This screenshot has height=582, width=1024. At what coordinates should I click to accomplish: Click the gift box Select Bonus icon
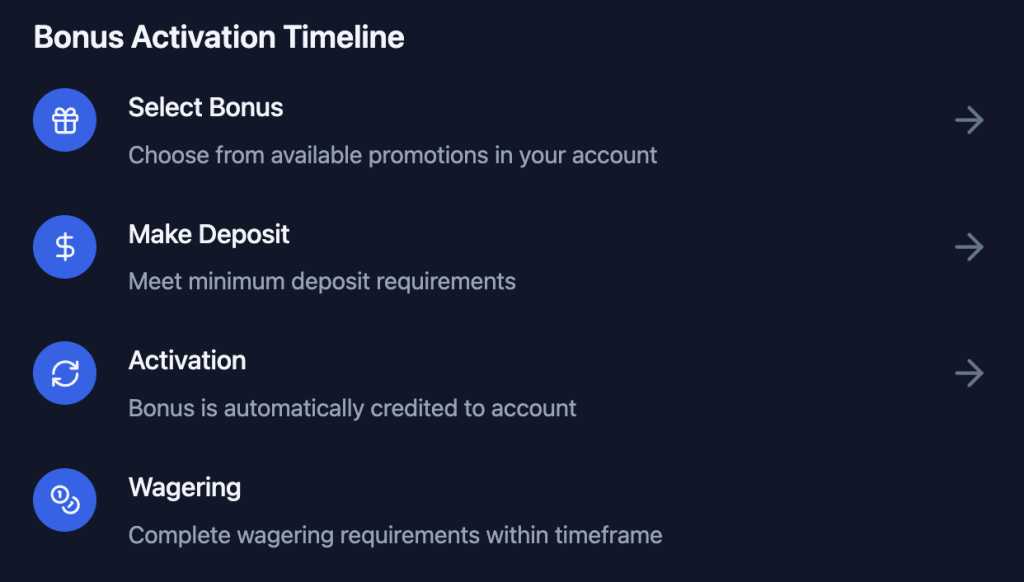[x=65, y=120]
